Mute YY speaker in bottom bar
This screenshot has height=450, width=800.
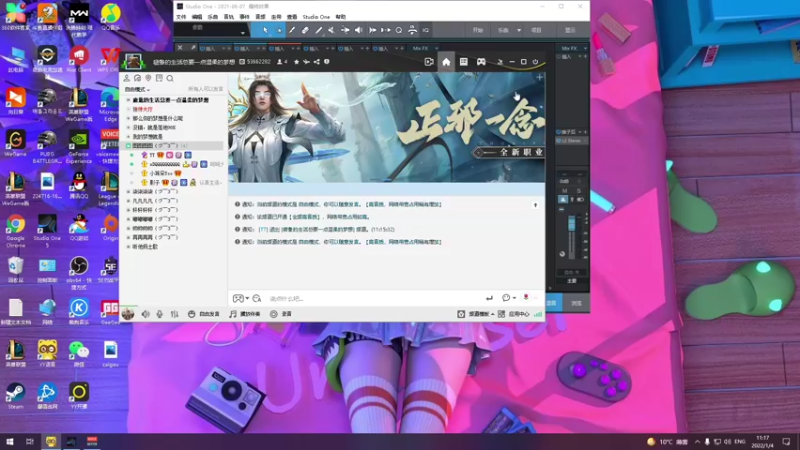(x=145, y=314)
